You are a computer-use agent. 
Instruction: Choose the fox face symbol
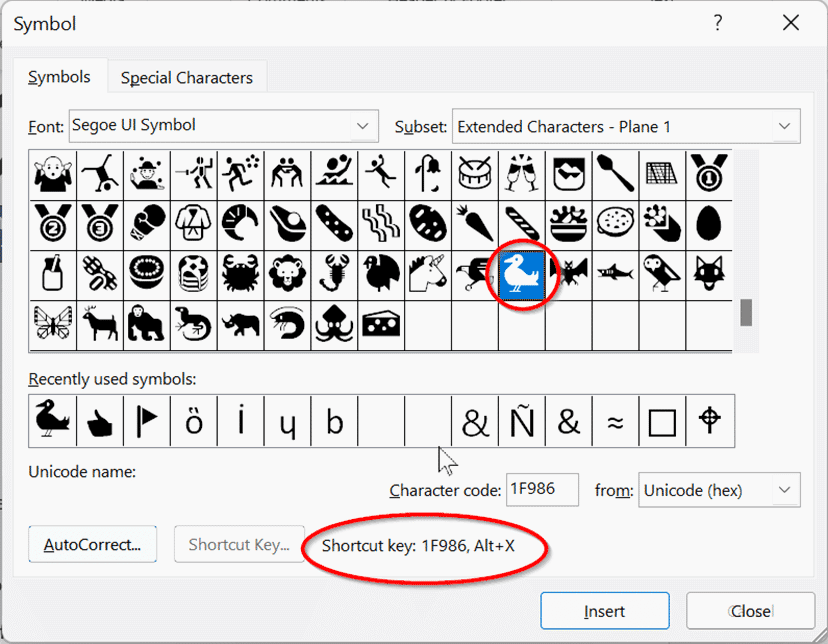pos(709,274)
